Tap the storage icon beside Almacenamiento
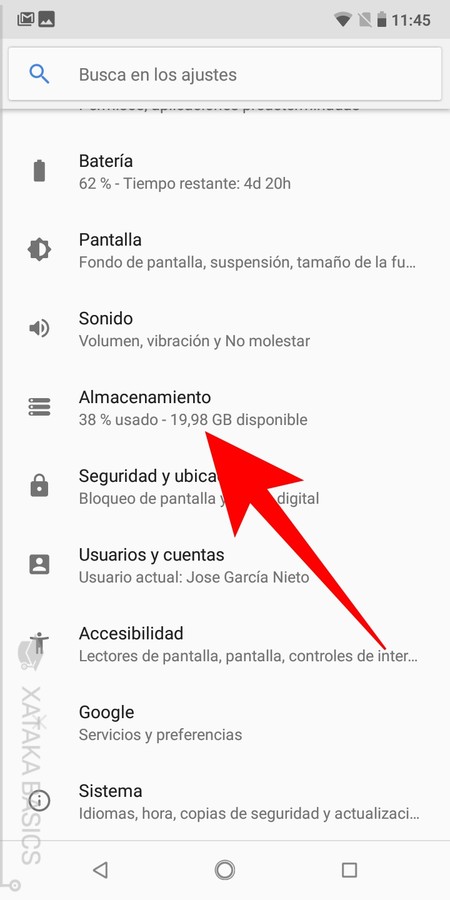Viewport: 450px width, 900px height. [39, 407]
